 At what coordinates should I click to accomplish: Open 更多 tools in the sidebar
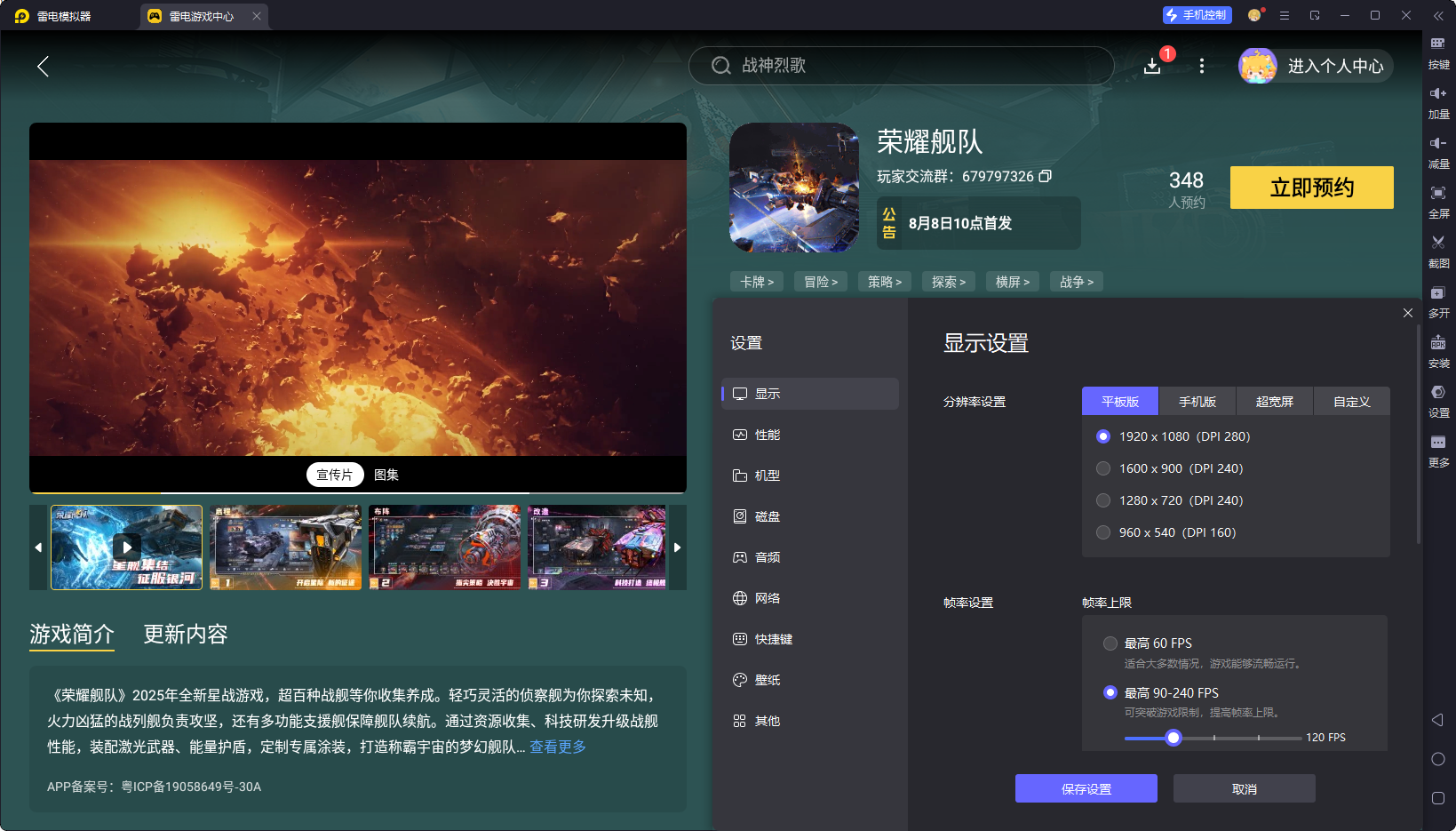point(1438,451)
